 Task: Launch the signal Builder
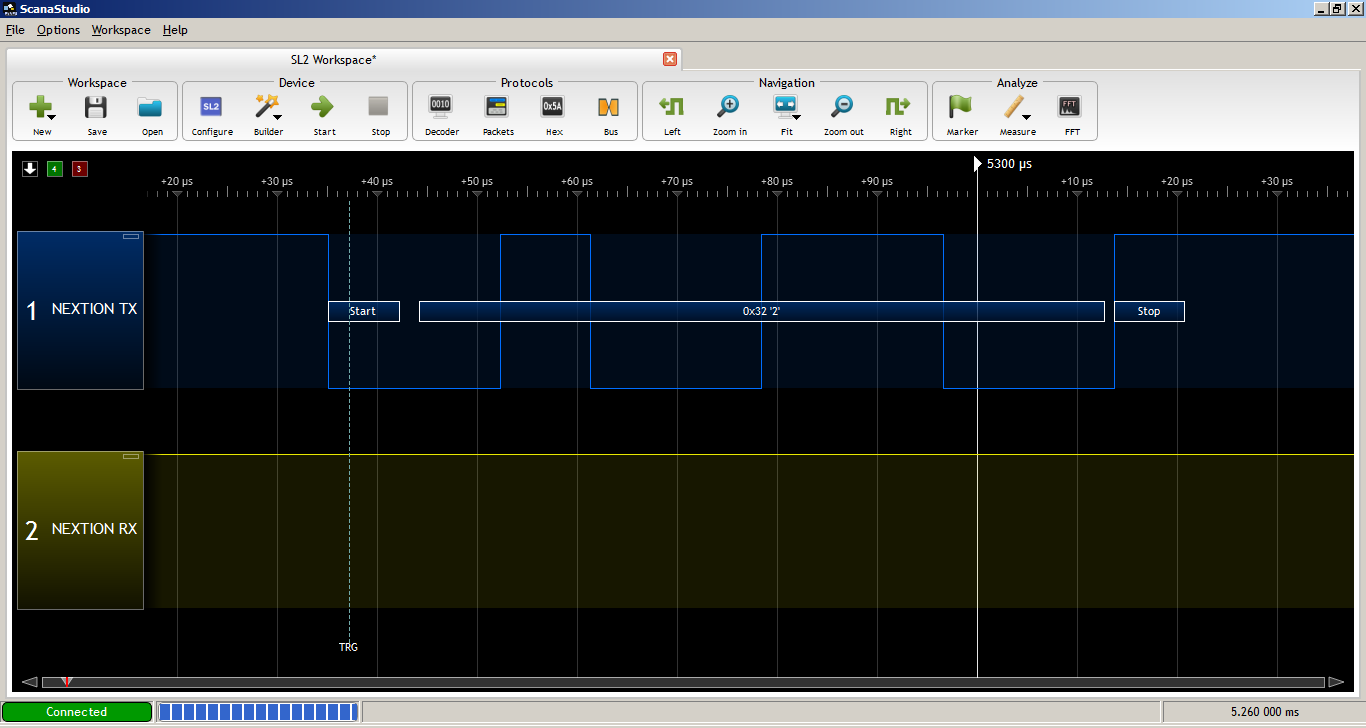click(267, 110)
